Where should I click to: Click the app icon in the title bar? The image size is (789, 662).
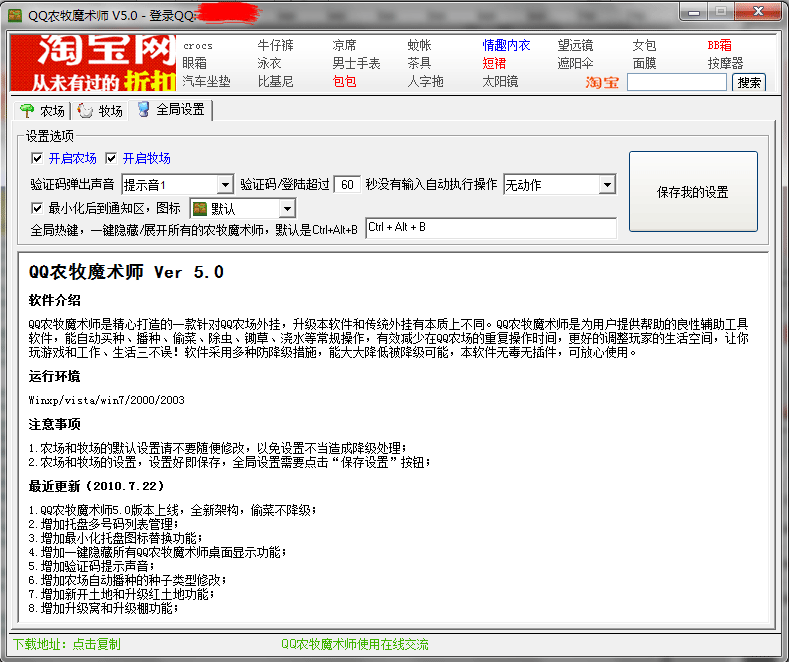(x=16, y=15)
